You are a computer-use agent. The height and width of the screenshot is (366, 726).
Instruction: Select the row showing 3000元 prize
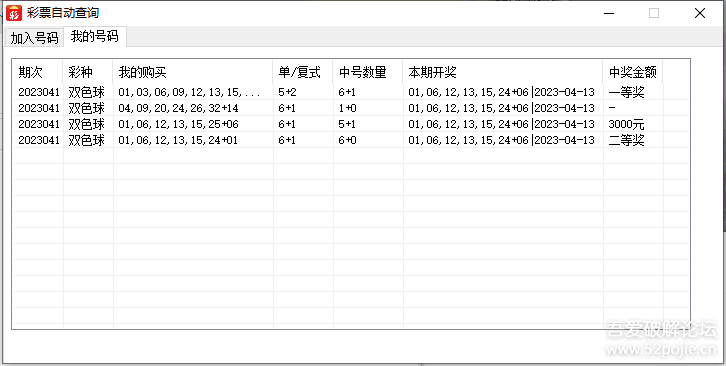pyautogui.click(x=351, y=124)
